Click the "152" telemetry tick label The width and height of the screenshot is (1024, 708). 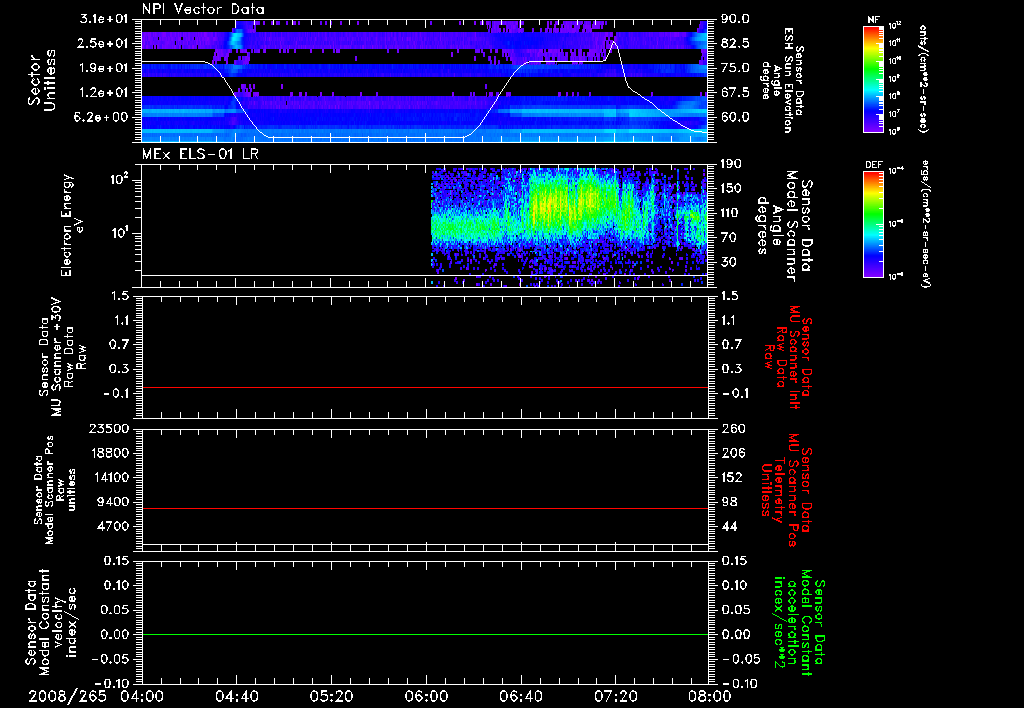tap(732, 477)
